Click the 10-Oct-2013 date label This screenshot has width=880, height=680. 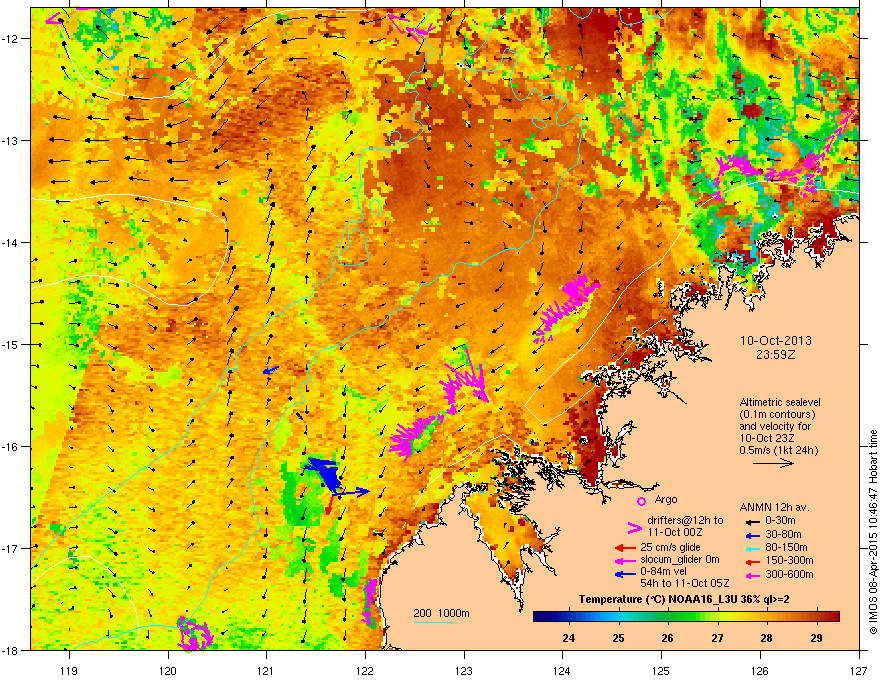(x=776, y=341)
